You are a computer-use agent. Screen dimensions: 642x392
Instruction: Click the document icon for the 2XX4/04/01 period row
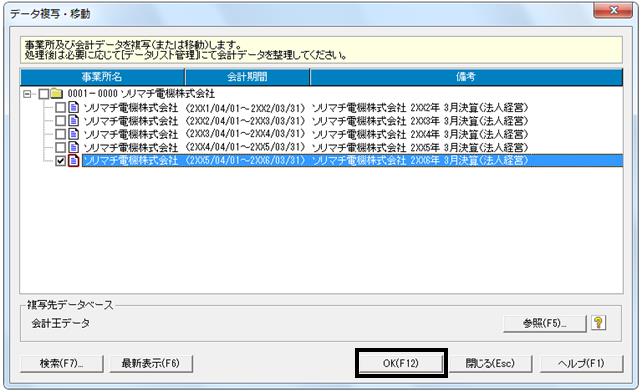[x=73, y=147]
